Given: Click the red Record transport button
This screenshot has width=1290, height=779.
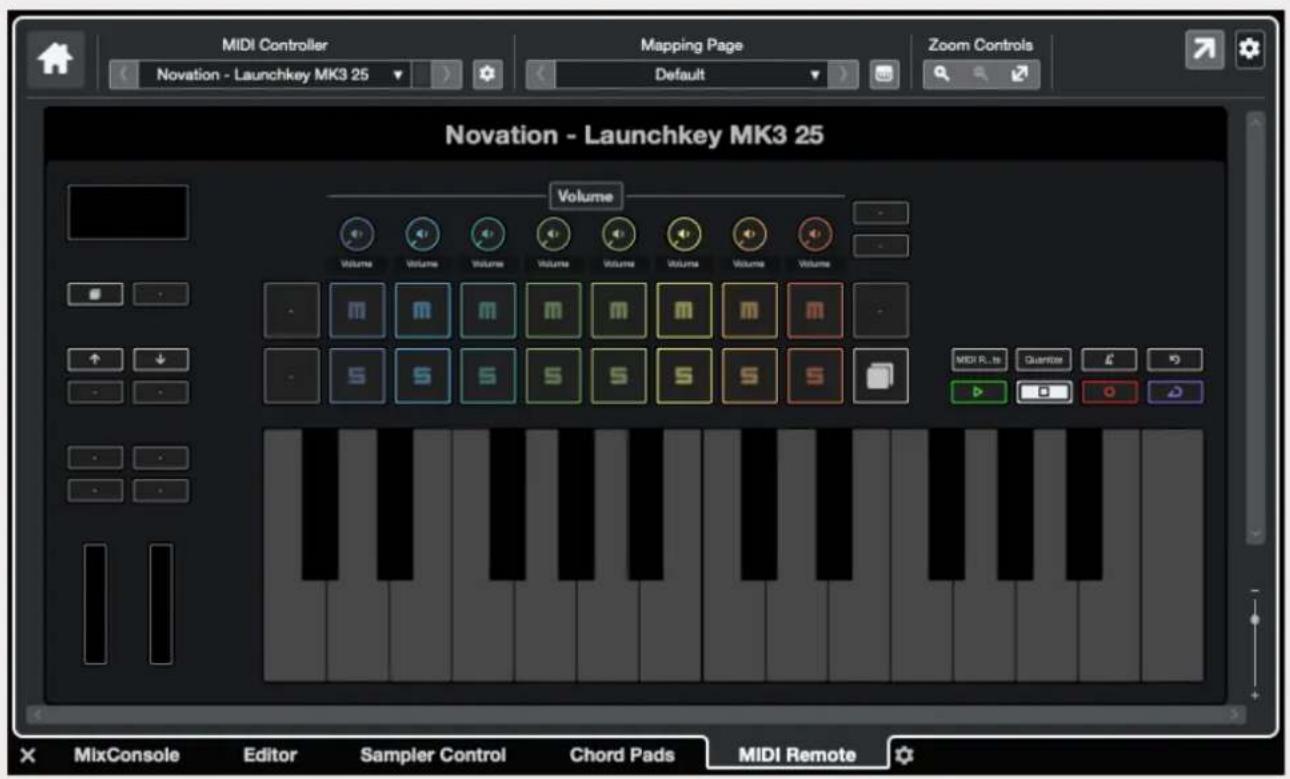Looking at the screenshot, I should [x=1109, y=392].
